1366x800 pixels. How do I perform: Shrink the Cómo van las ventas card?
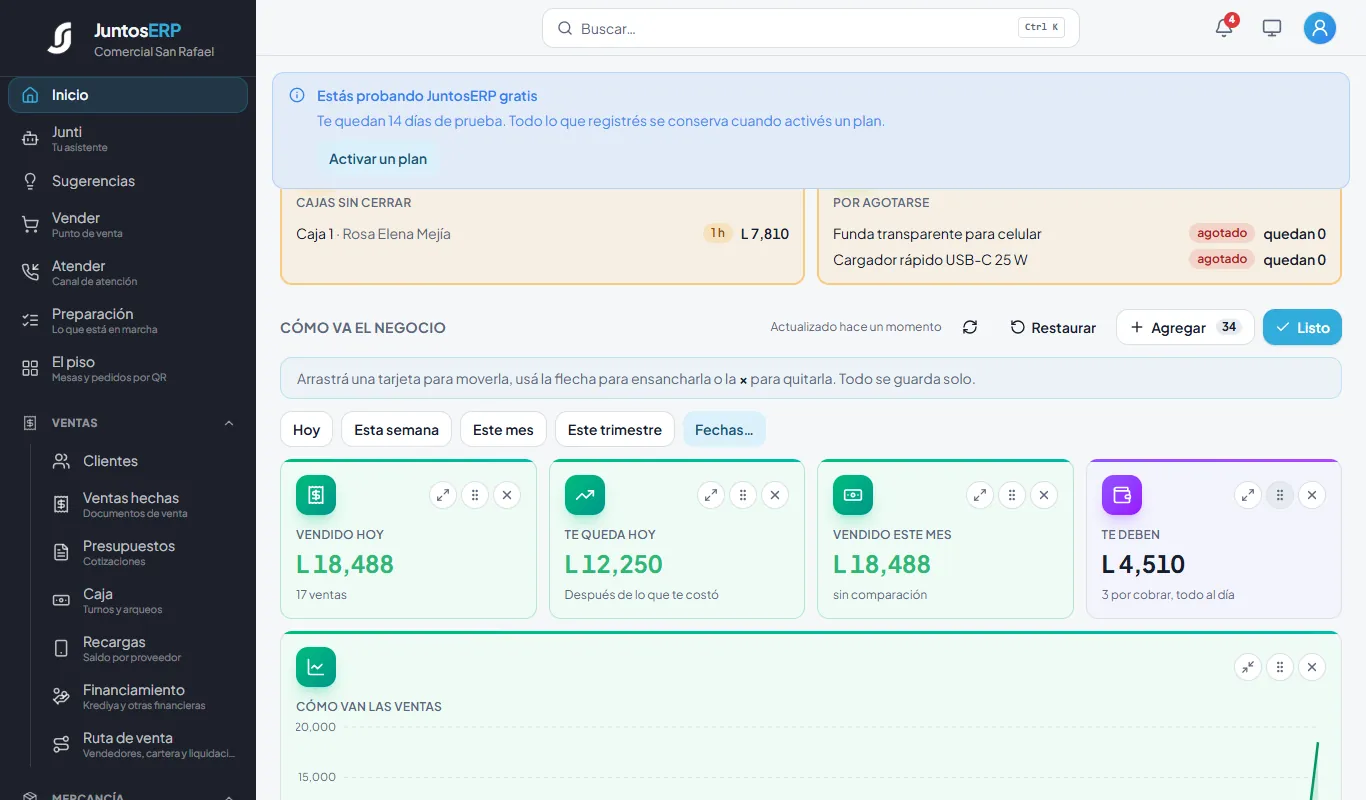[1248, 667]
